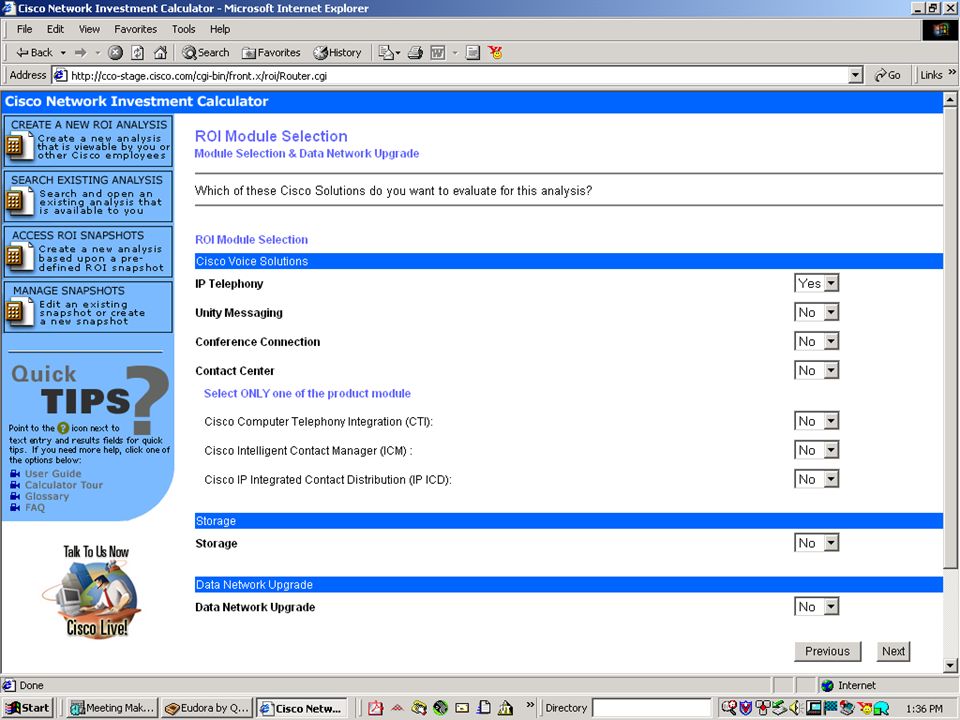Open the Data Network Upgrade dropdown

[x=817, y=607]
